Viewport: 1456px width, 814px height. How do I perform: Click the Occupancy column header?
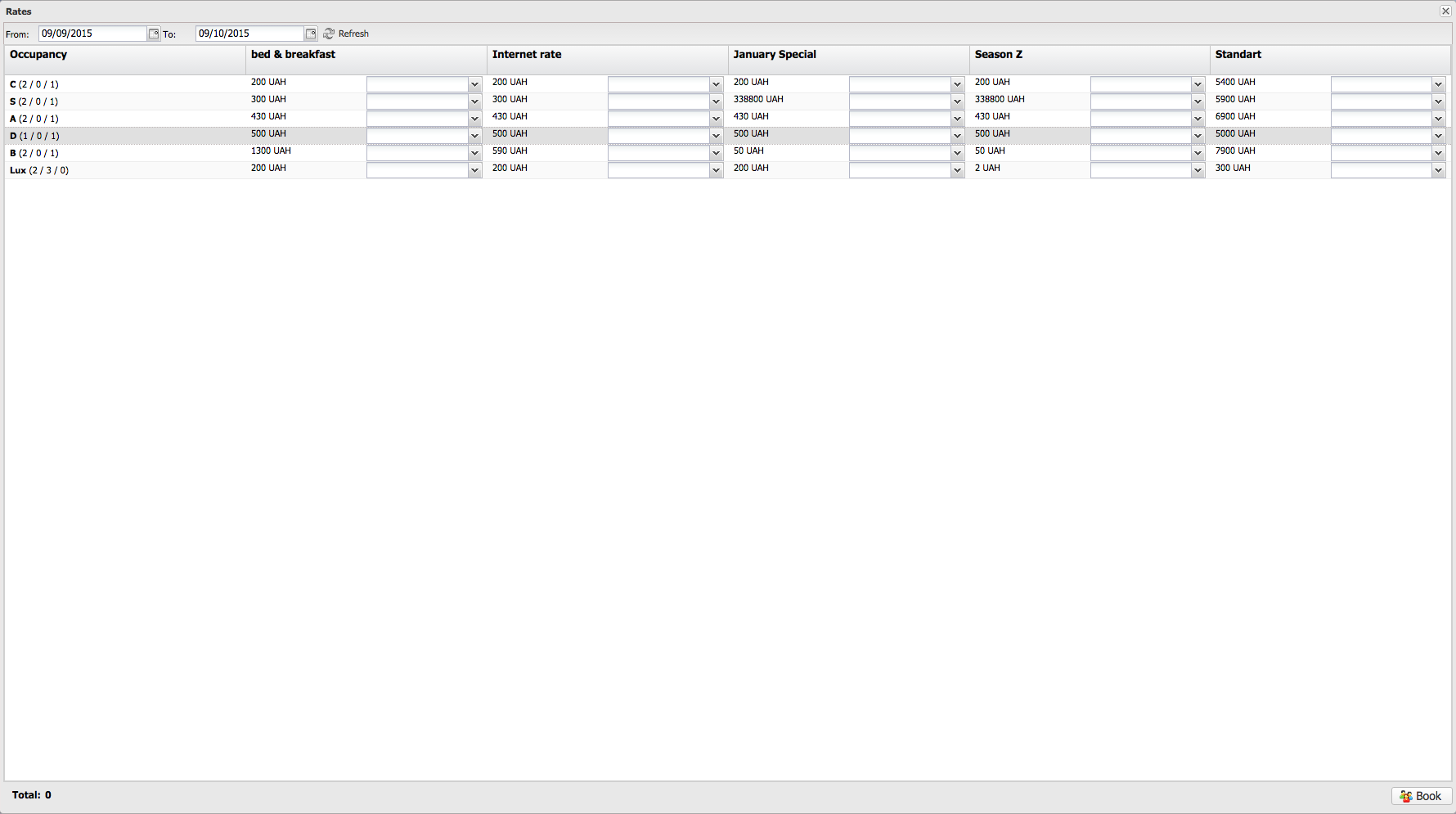tap(38, 55)
